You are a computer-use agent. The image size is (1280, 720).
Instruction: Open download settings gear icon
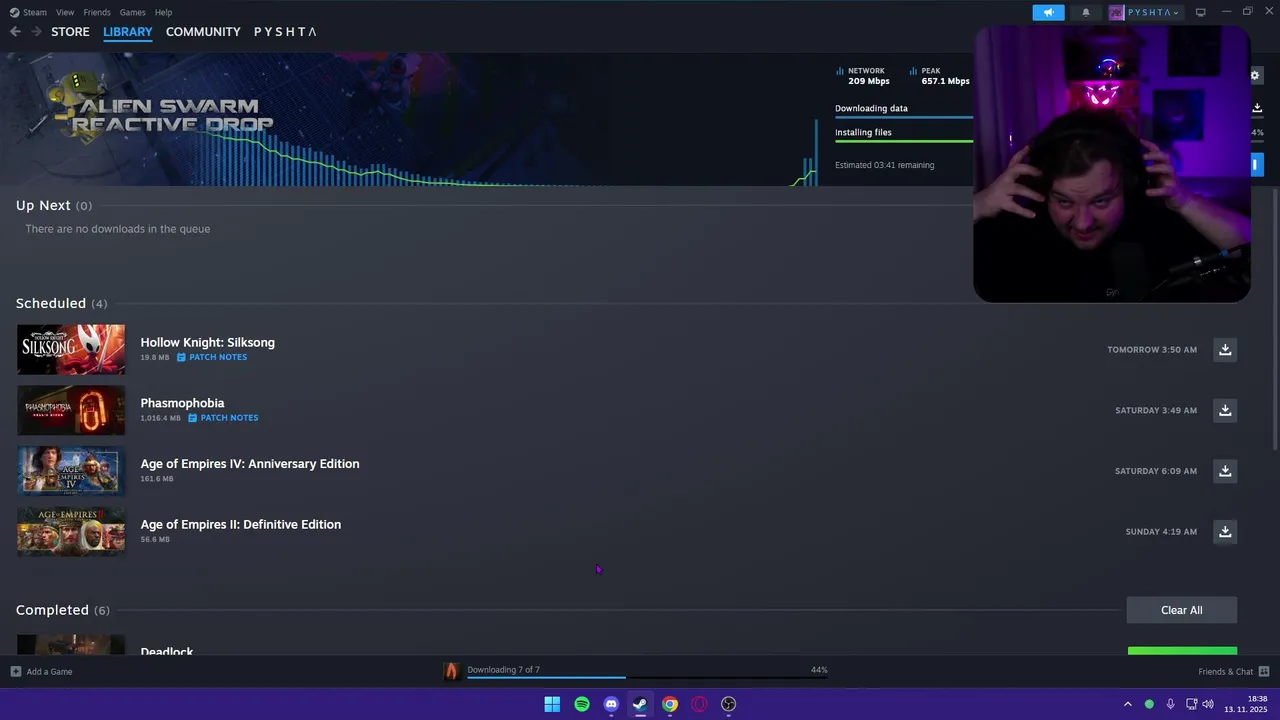click(1255, 75)
